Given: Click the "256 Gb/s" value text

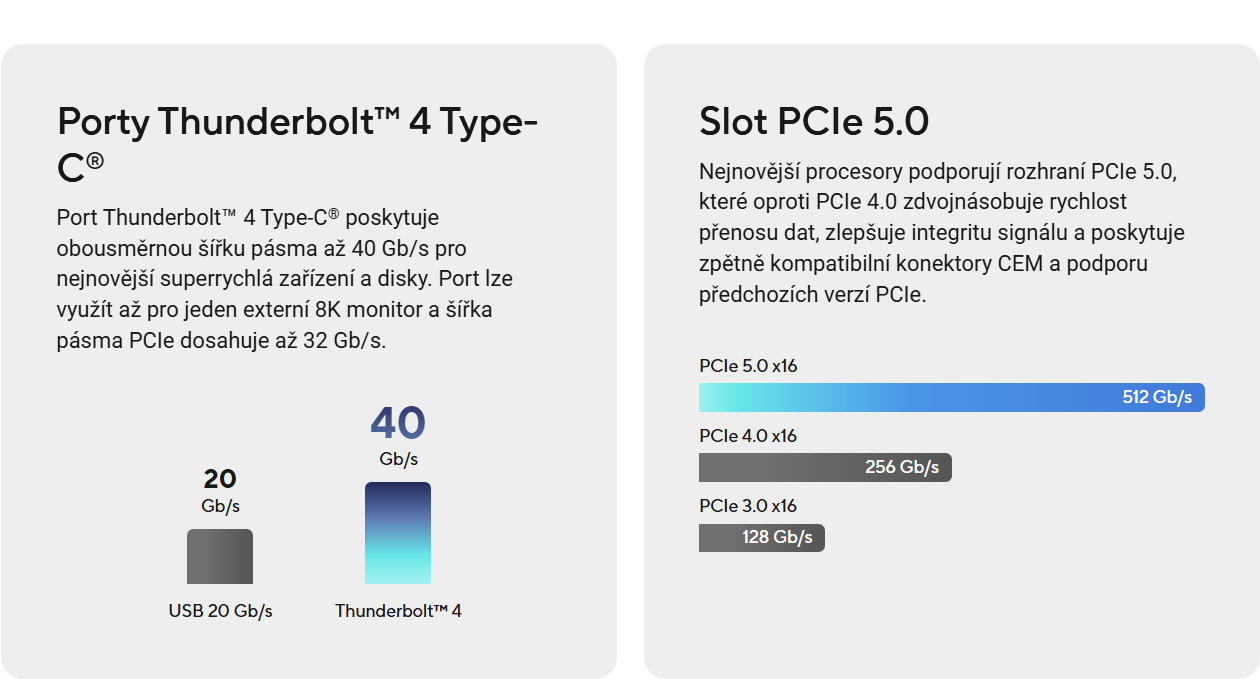Looking at the screenshot, I should coord(902,467).
